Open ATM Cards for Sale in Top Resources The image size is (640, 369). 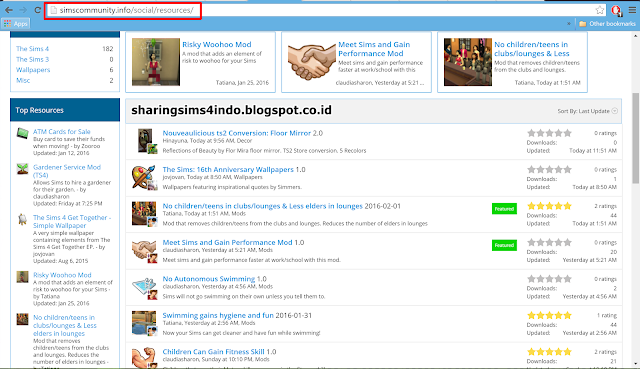click(x=62, y=131)
